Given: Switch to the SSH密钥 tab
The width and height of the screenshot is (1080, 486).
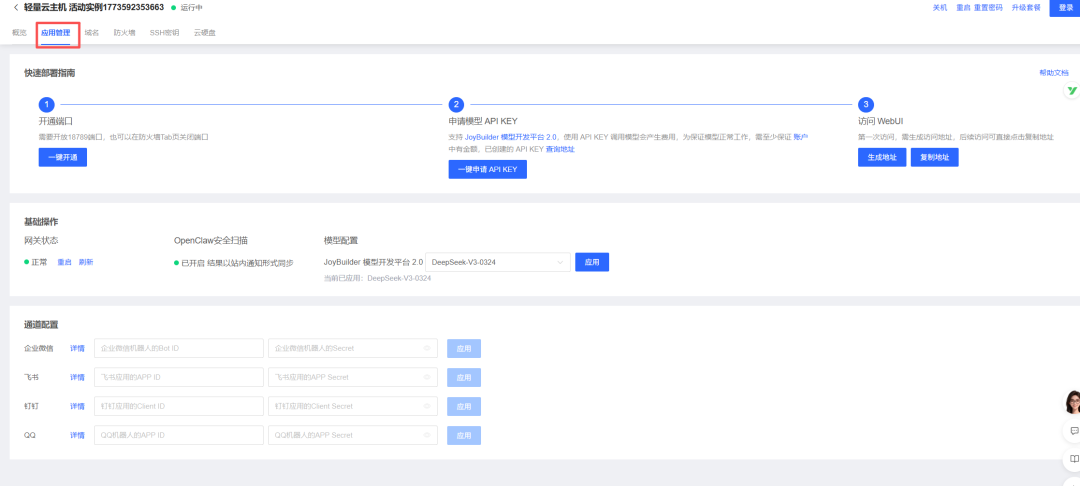Looking at the screenshot, I should [165, 32].
